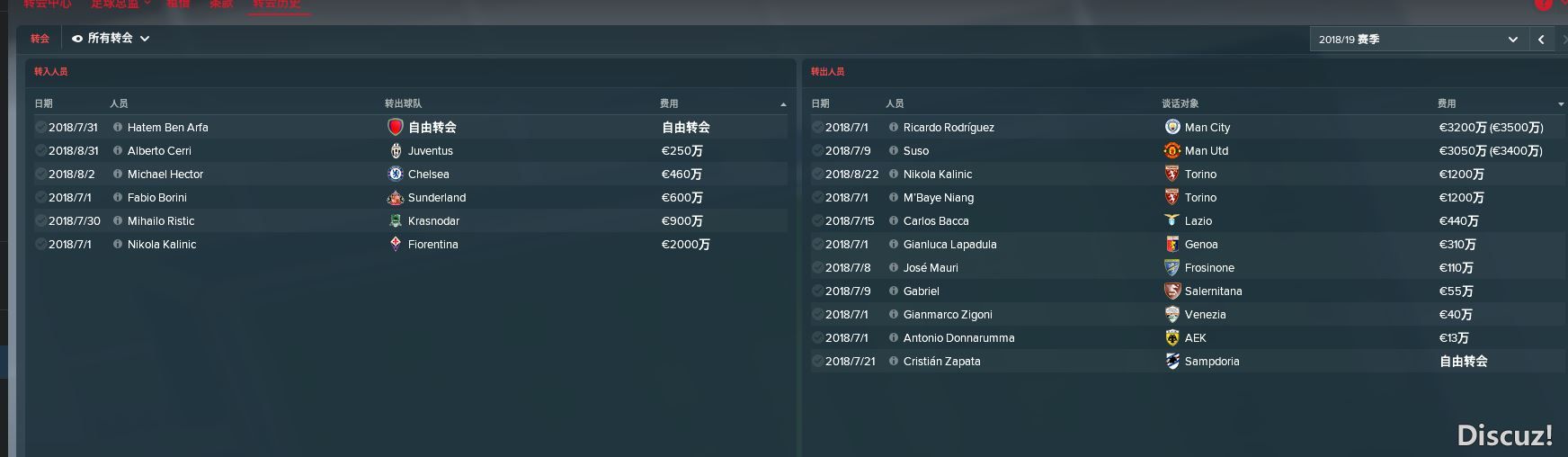Tick the checkbox for Cristián Zapata row
This screenshot has height=457, width=1568.
pos(818,361)
